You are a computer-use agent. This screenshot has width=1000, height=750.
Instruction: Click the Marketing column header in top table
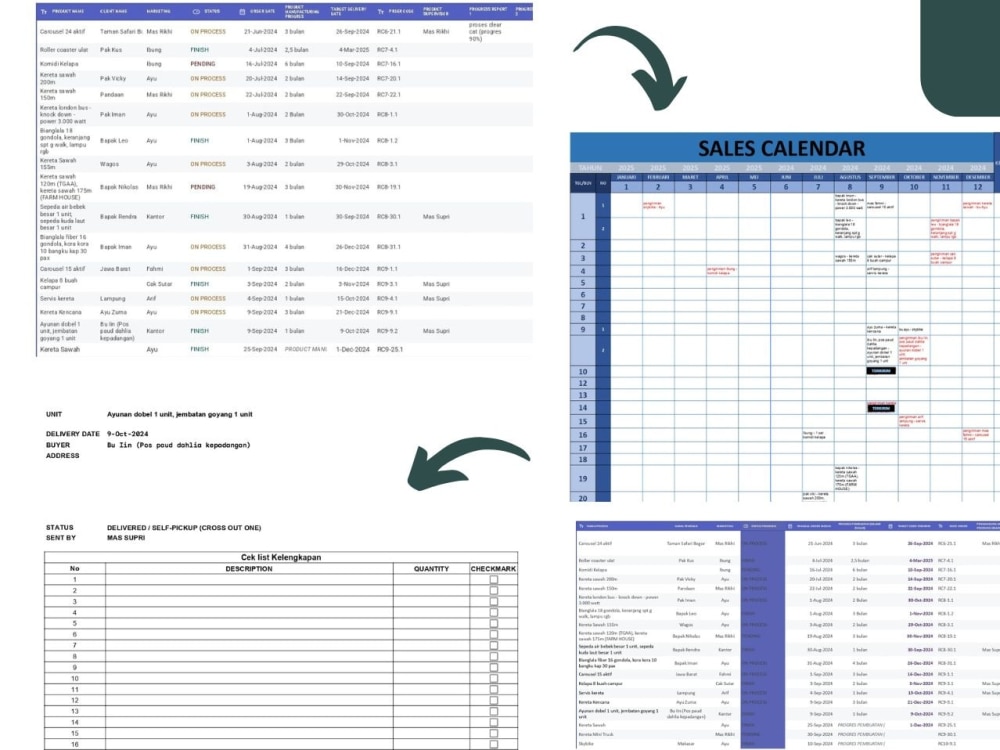coord(158,11)
